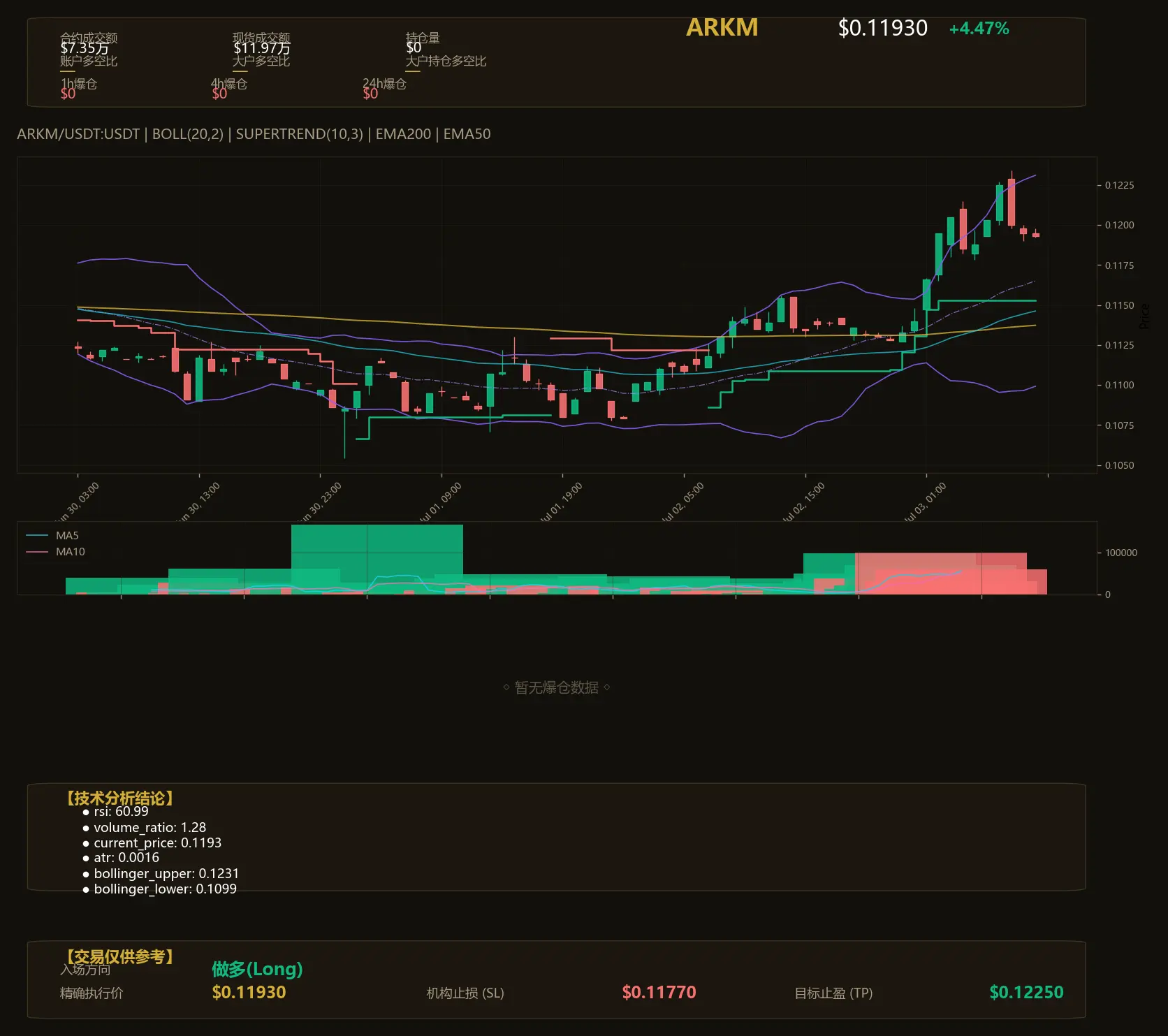Click the 大户持仓多空比 label
This screenshot has width=1168, height=1036.
446,61
